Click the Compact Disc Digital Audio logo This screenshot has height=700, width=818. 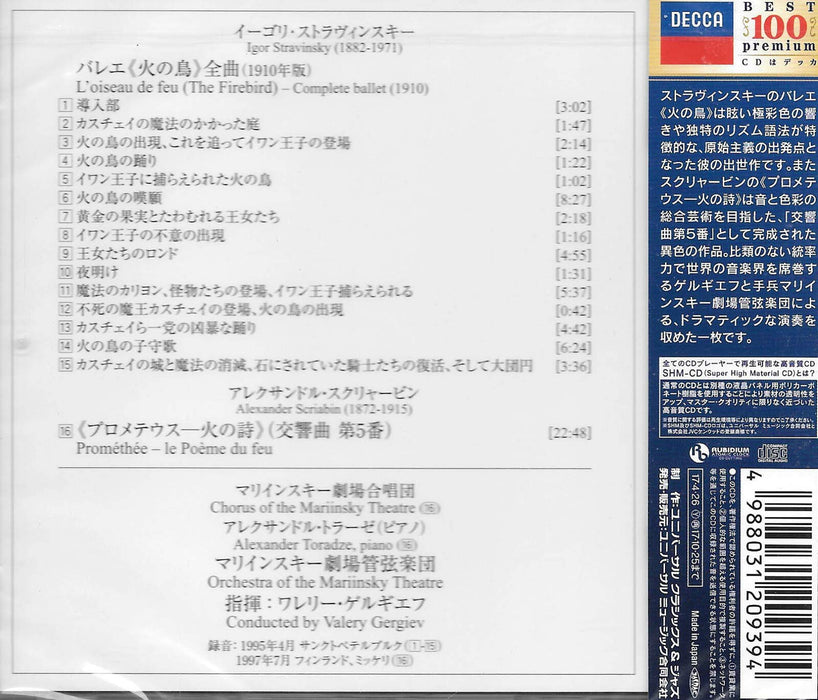[772, 452]
